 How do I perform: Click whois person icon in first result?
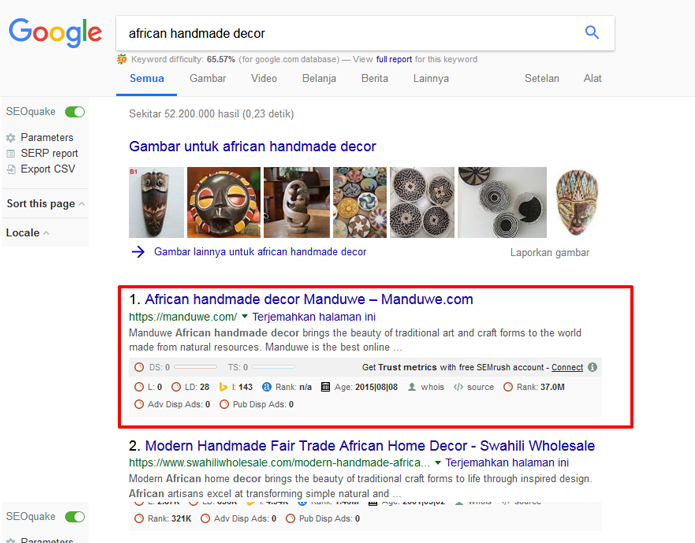click(412, 387)
